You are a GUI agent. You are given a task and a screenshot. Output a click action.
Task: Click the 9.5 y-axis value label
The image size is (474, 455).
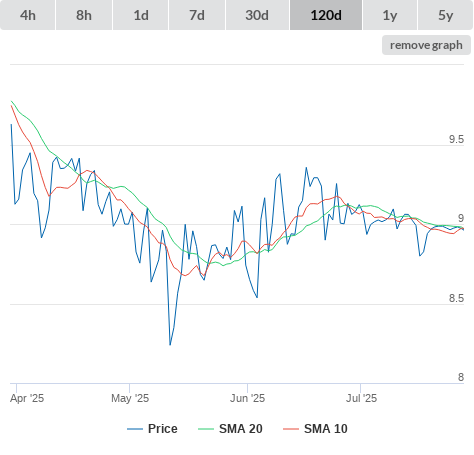tap(456, 139)
